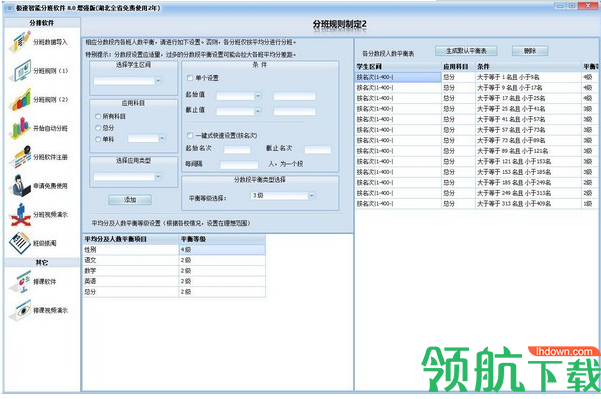Select row 大于等于 25 名且 小于41名
Image resolution: width=601 pixels, height=399 pixels.
475,109
